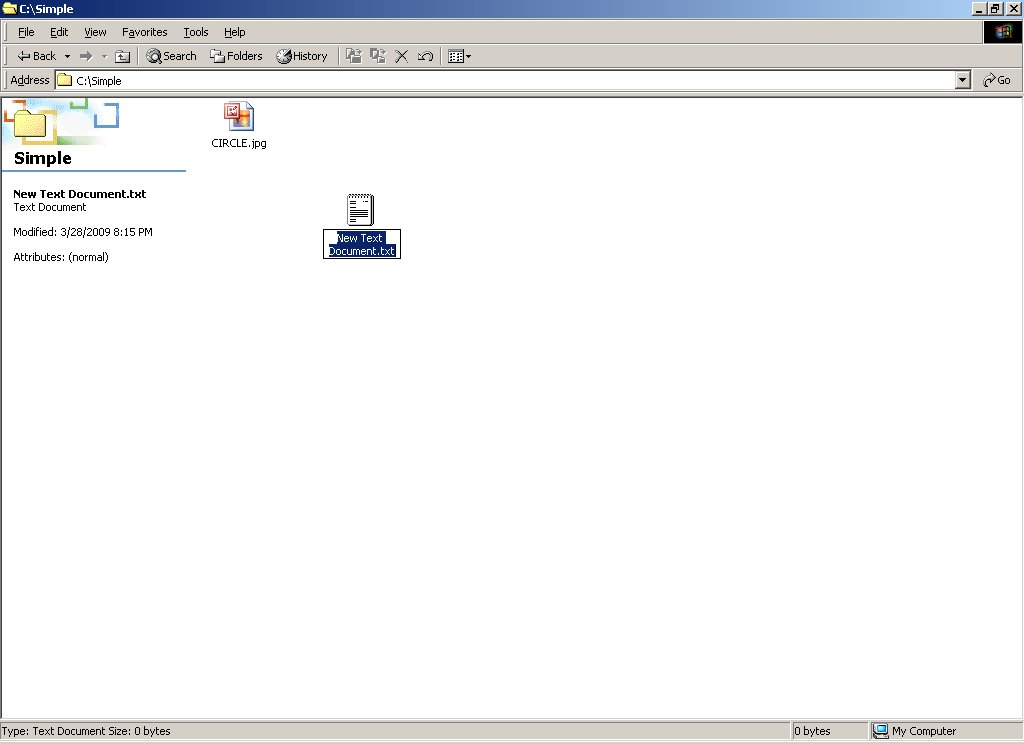Click the 0 bytes status bar pane
This screenshot has width=1024, height=744.
(x=829, y=731)
